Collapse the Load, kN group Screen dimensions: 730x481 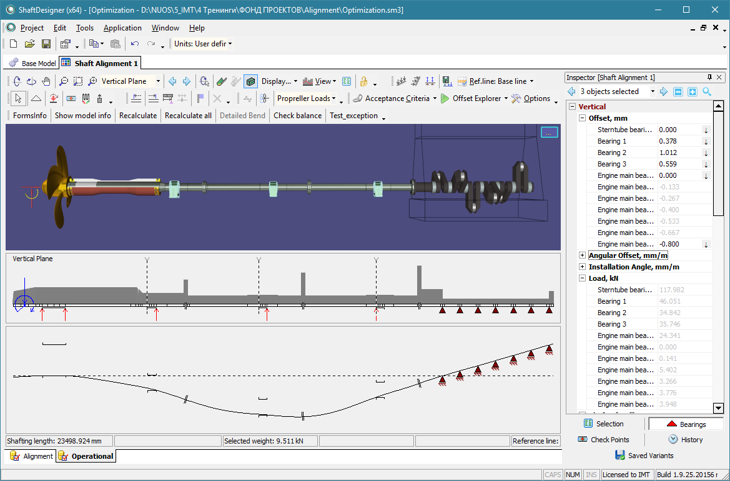[582, 278]
